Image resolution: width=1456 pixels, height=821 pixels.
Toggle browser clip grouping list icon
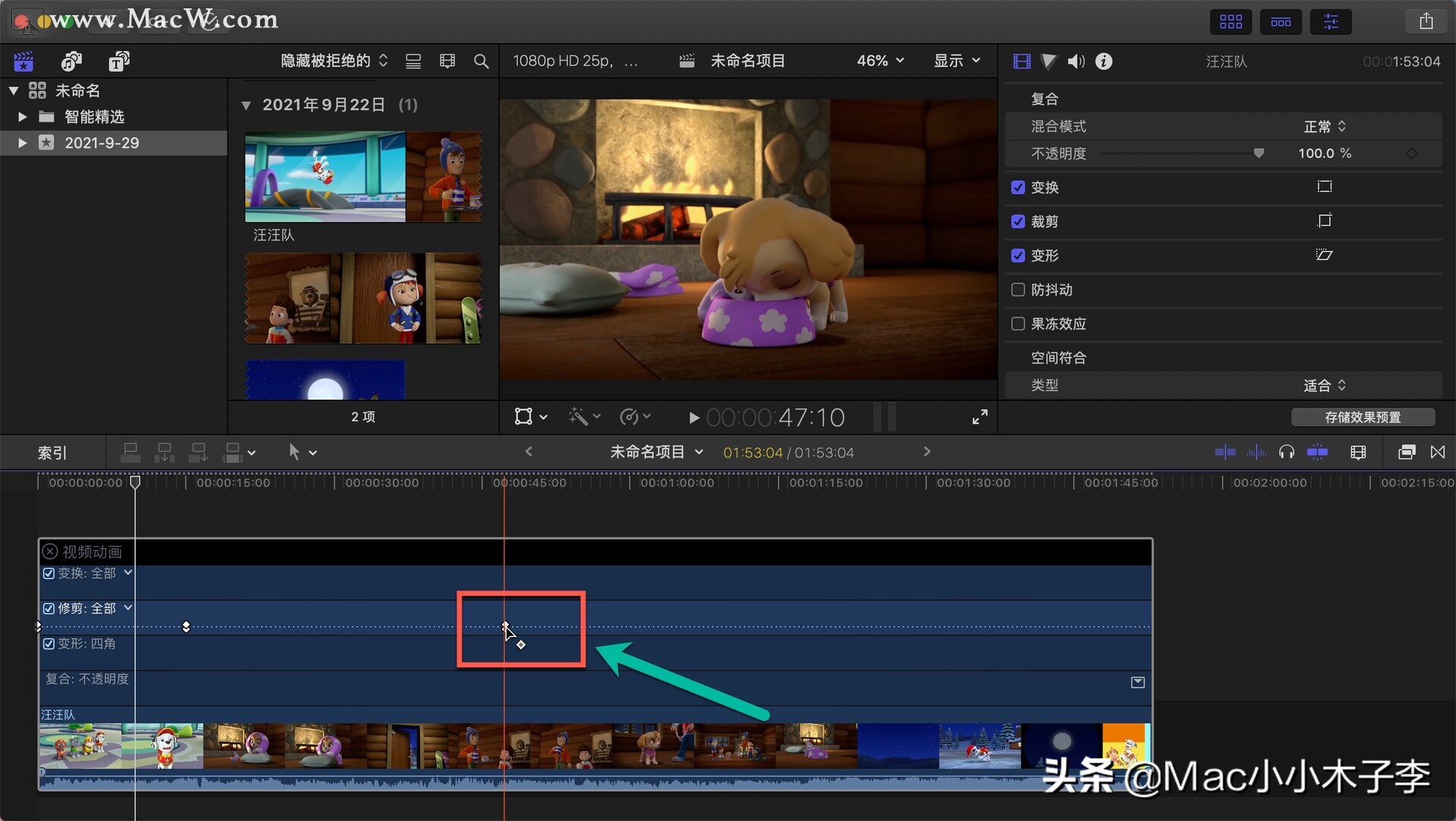[x=413, y=61]
